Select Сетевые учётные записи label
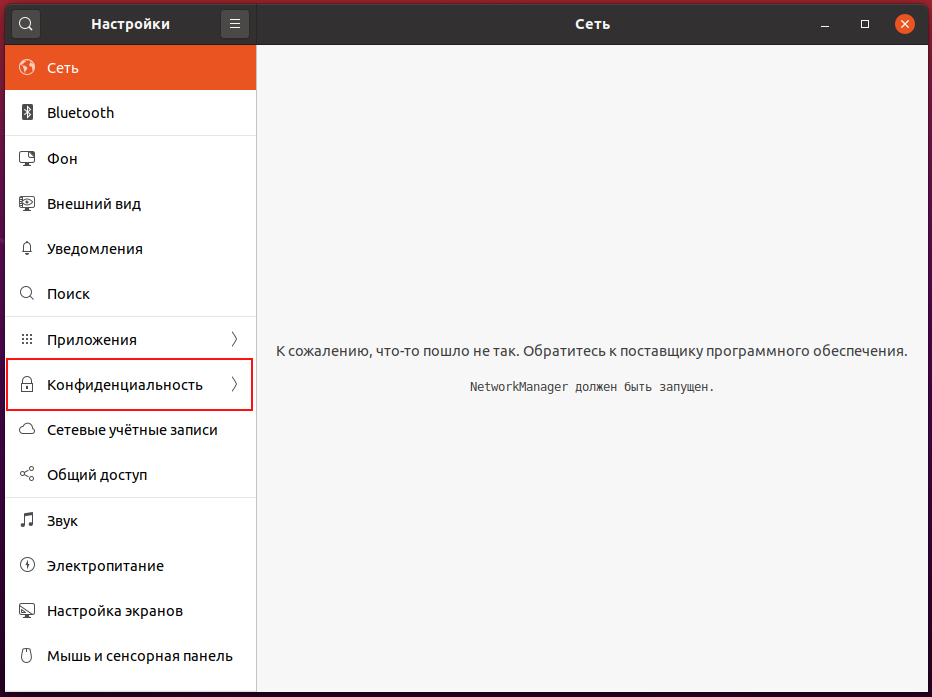This screenshot has height=697, width=932. pyautogui.click(x=133, y=430)
